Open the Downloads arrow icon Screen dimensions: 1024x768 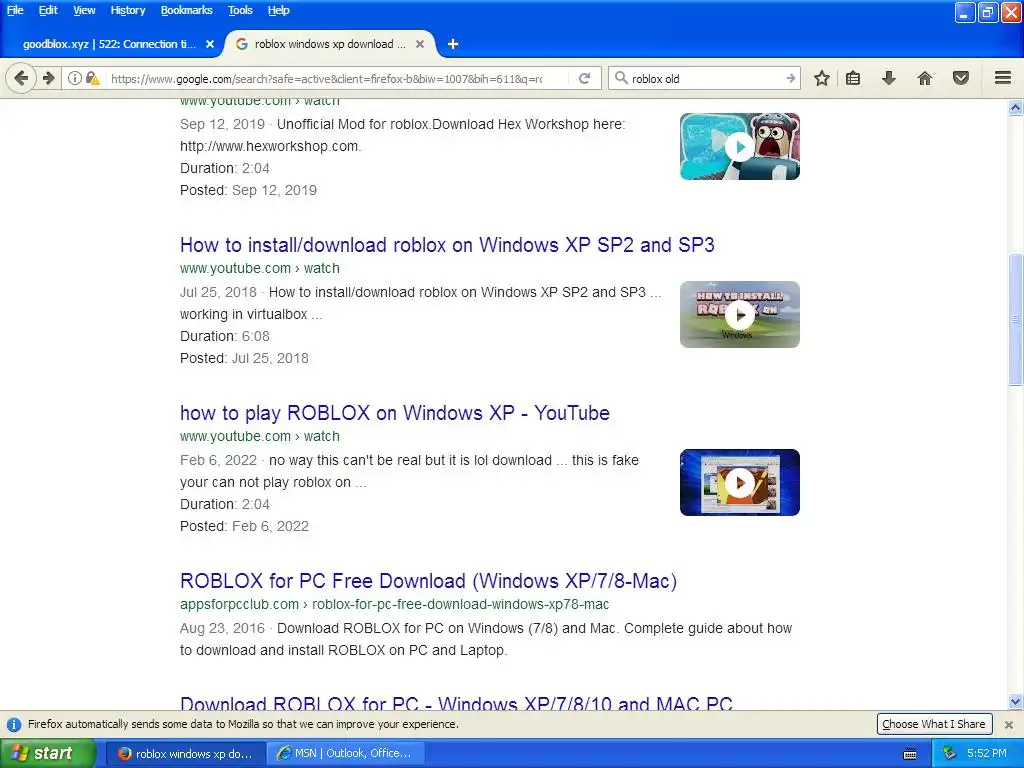(888, 78)
